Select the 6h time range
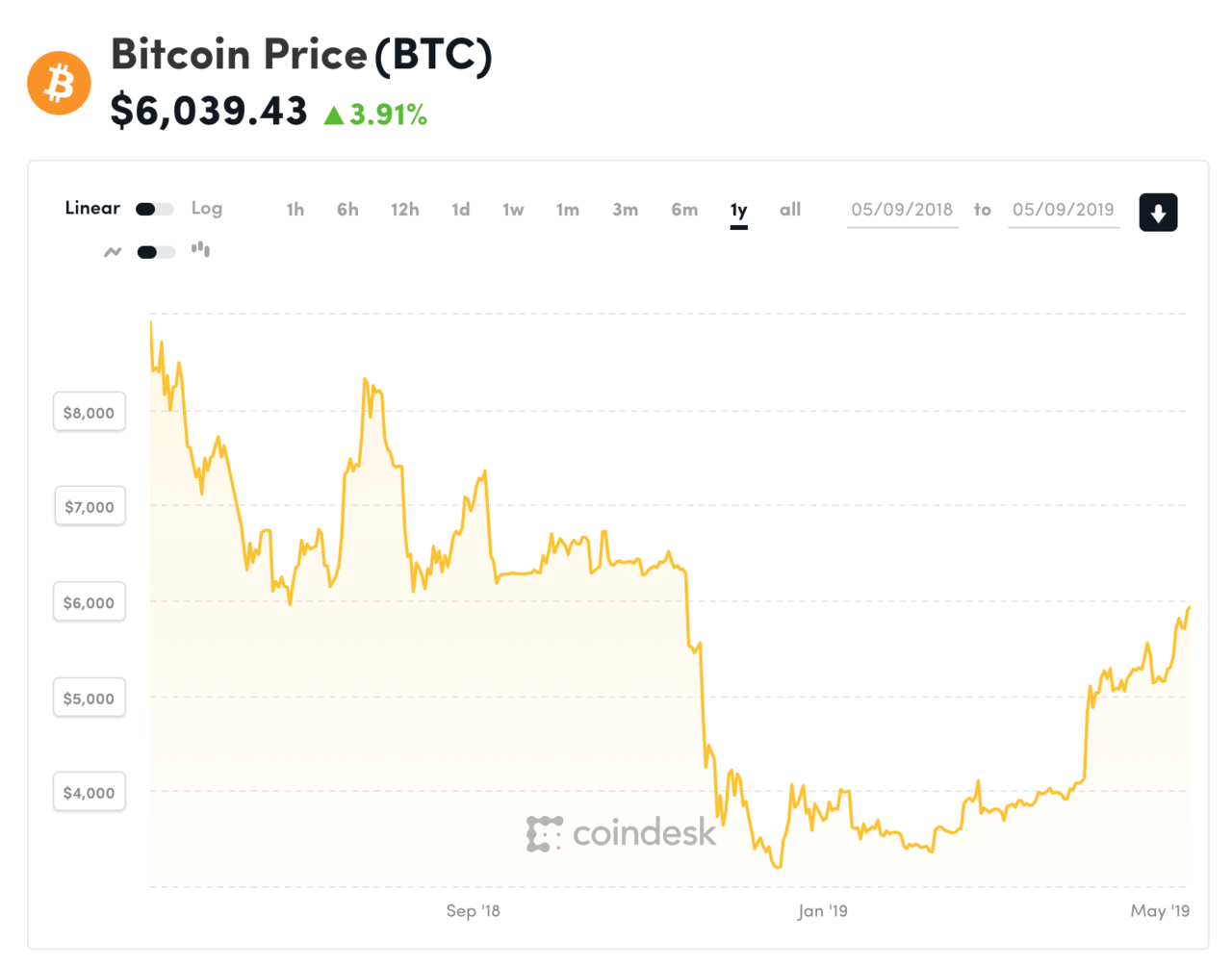The width and height of the screenshot is (1232, 966). coord(347,210)
